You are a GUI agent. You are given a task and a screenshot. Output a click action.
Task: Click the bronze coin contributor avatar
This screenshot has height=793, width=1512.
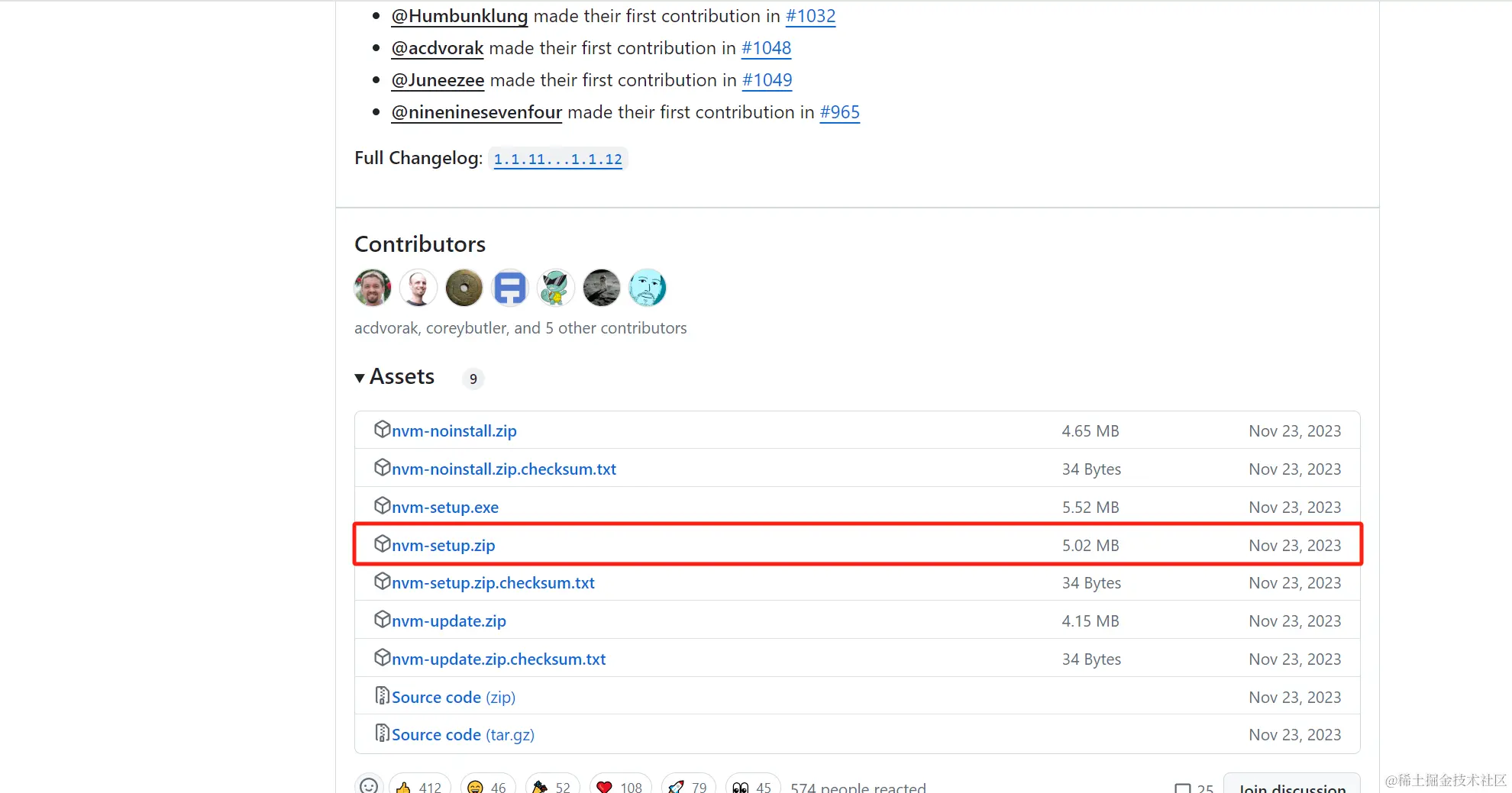tap(464, 288)
